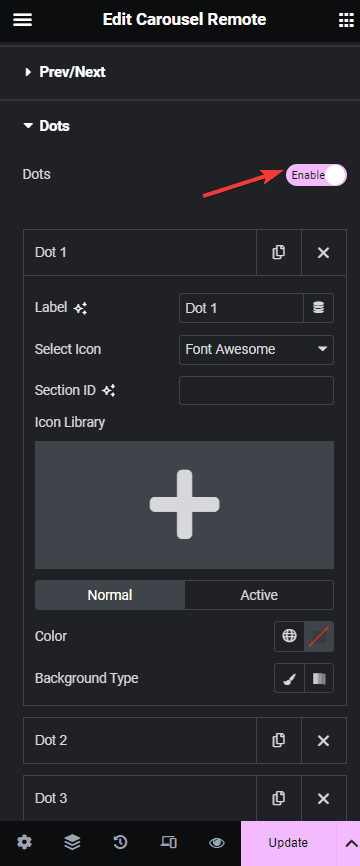Screen dimensions: 360x866
Task: Duplicate the Dot 2 item
Action: [279, 741]
